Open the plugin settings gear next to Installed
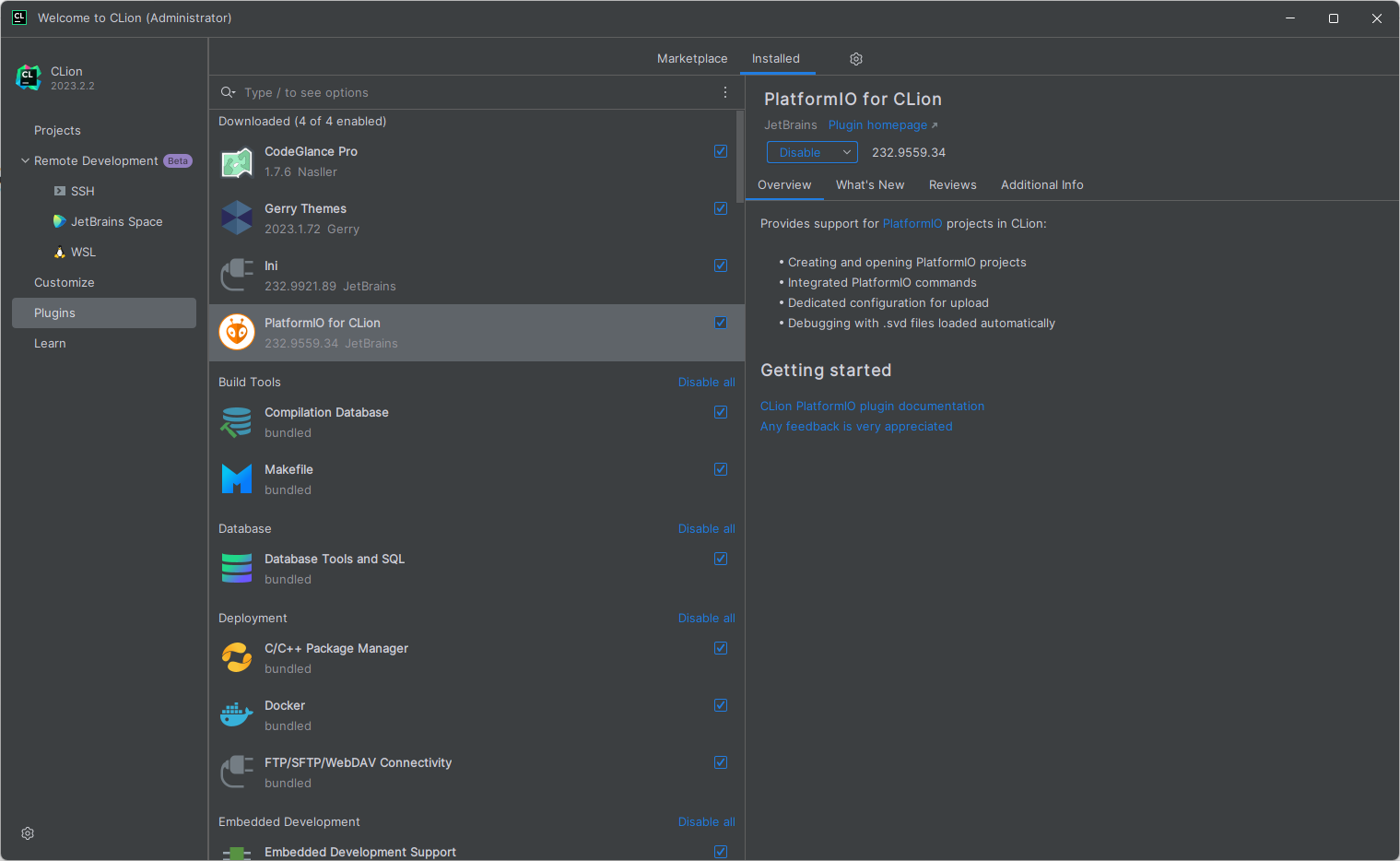The width and height of the screenshot is (1400, 861). [x=856, y=59]
